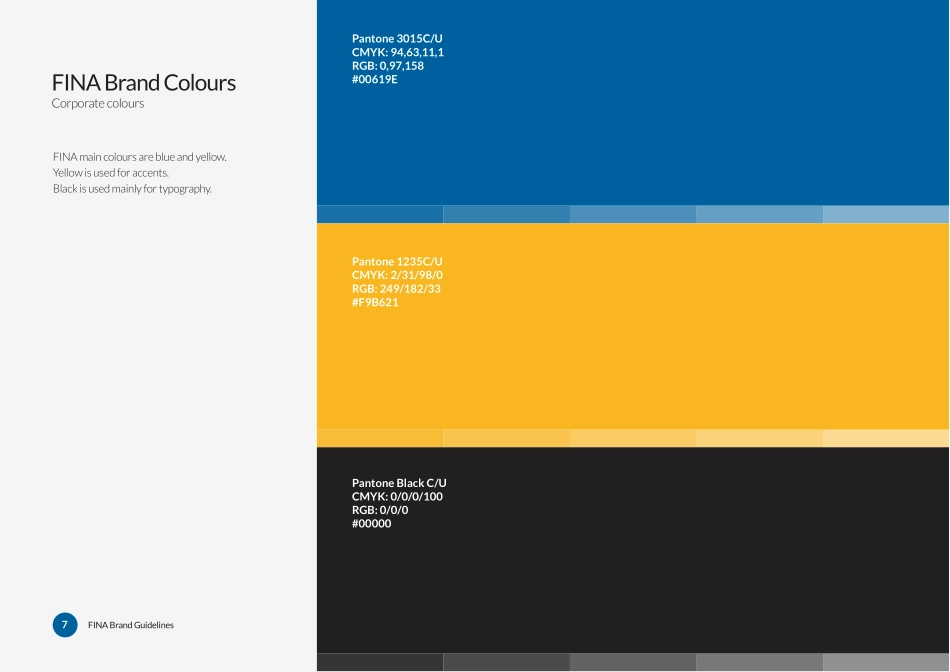The height and width of the screenshot is (672, 950).
Task: Click the lightest gray tint swatch
Action: [885, 661]
